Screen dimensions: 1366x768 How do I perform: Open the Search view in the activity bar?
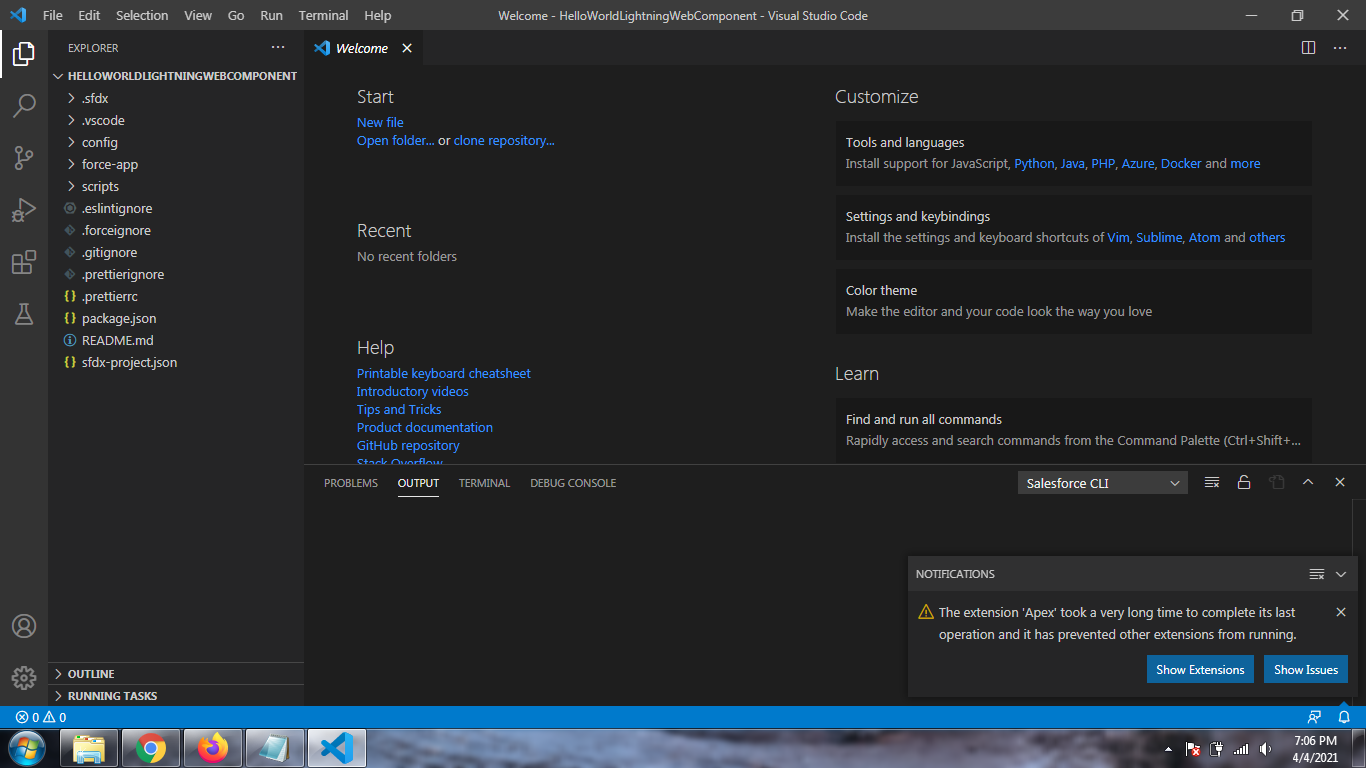click(x=24, y=106)
